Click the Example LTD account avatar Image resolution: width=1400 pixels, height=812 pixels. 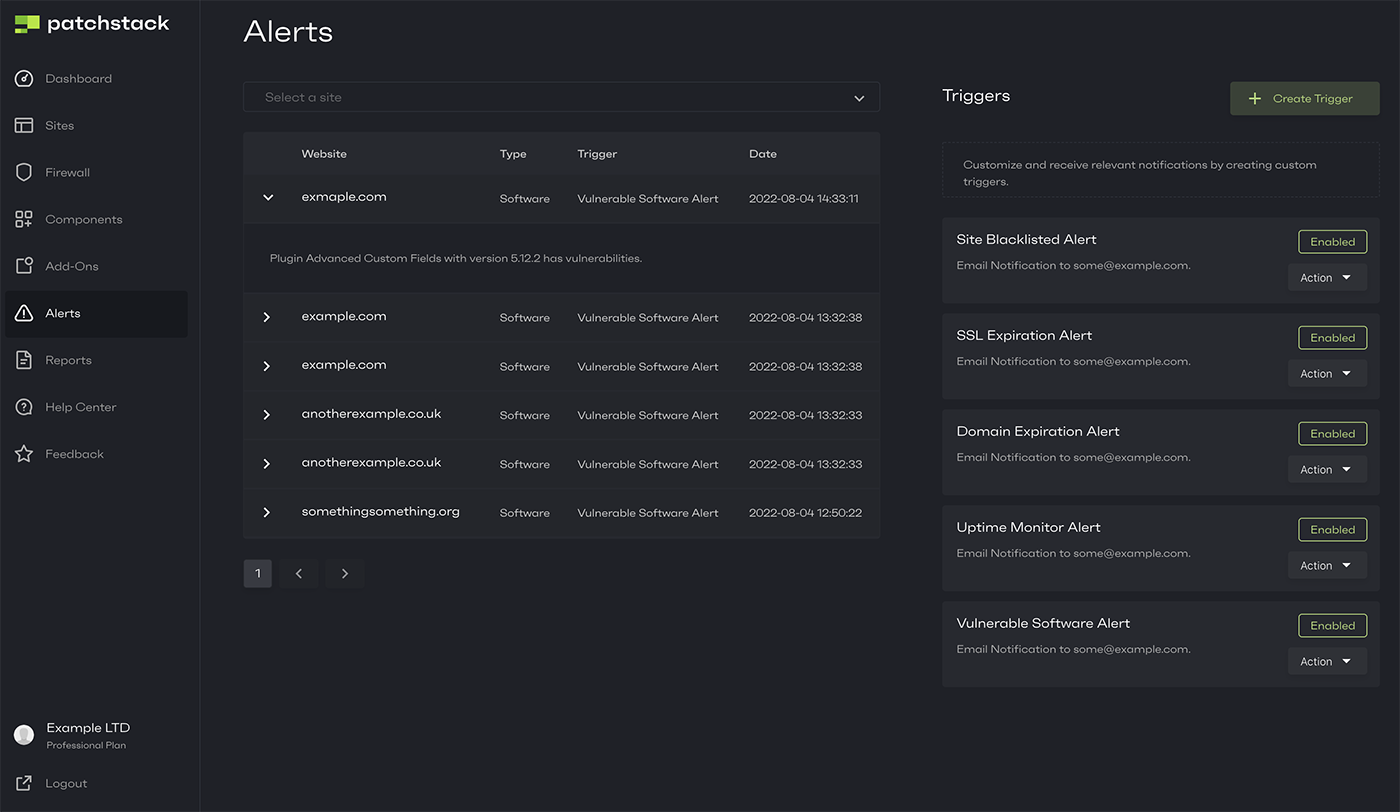tap(24, 735)
